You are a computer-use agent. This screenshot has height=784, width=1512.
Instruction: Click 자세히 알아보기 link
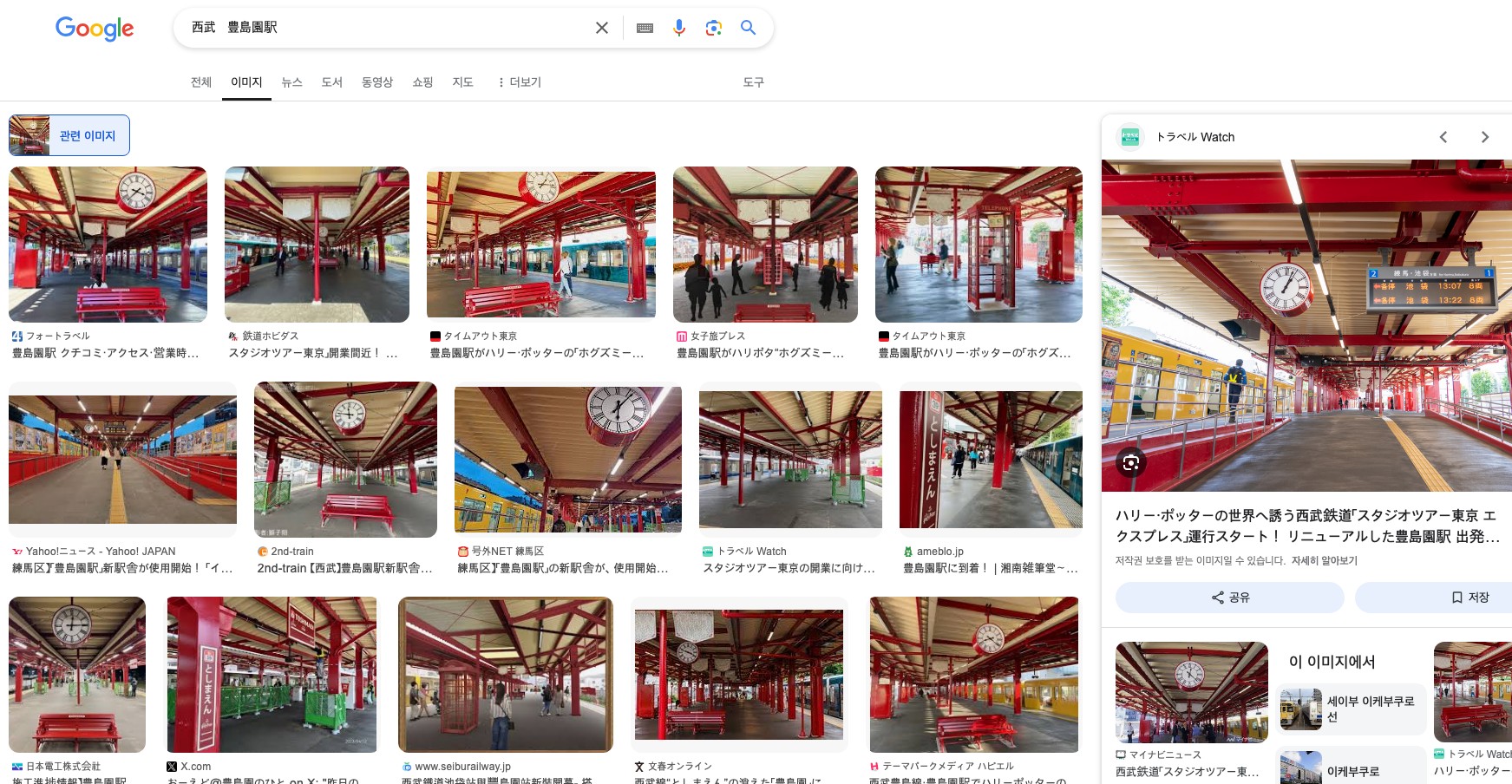click(x=1325, y=560)
